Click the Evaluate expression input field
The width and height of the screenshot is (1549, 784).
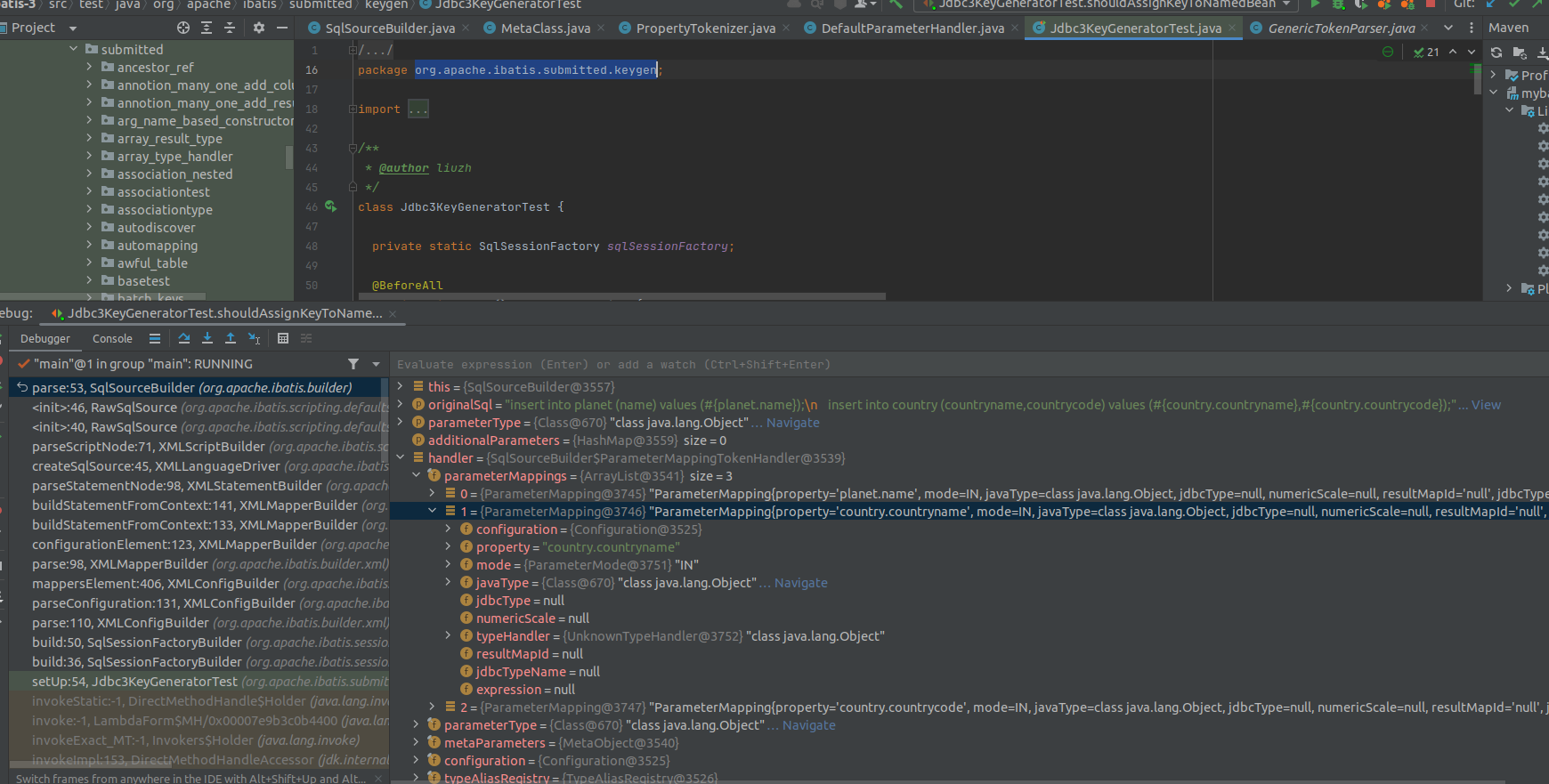pos(969,365)
